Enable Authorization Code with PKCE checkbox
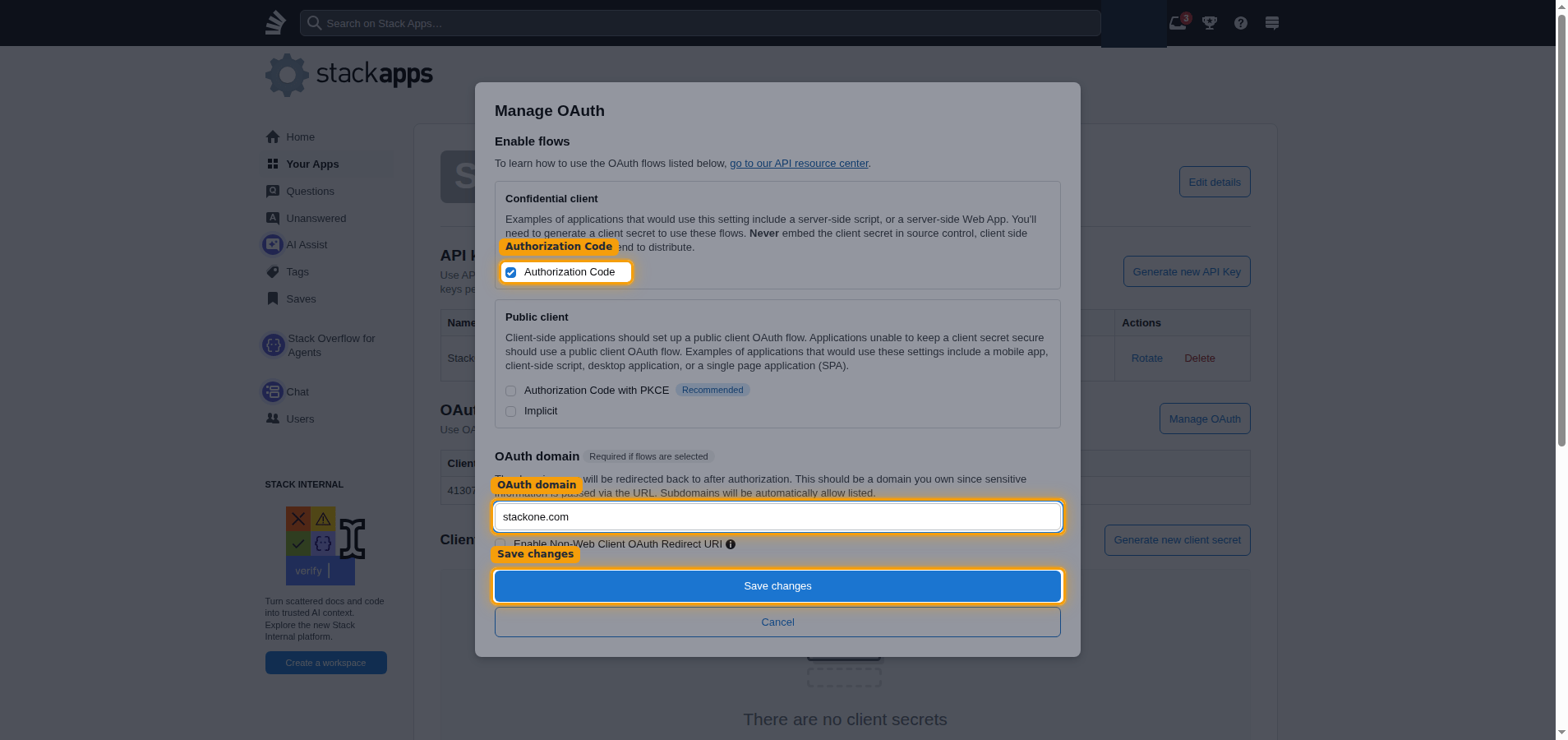Screen dimensions: 1568x740 pos(511,391)
